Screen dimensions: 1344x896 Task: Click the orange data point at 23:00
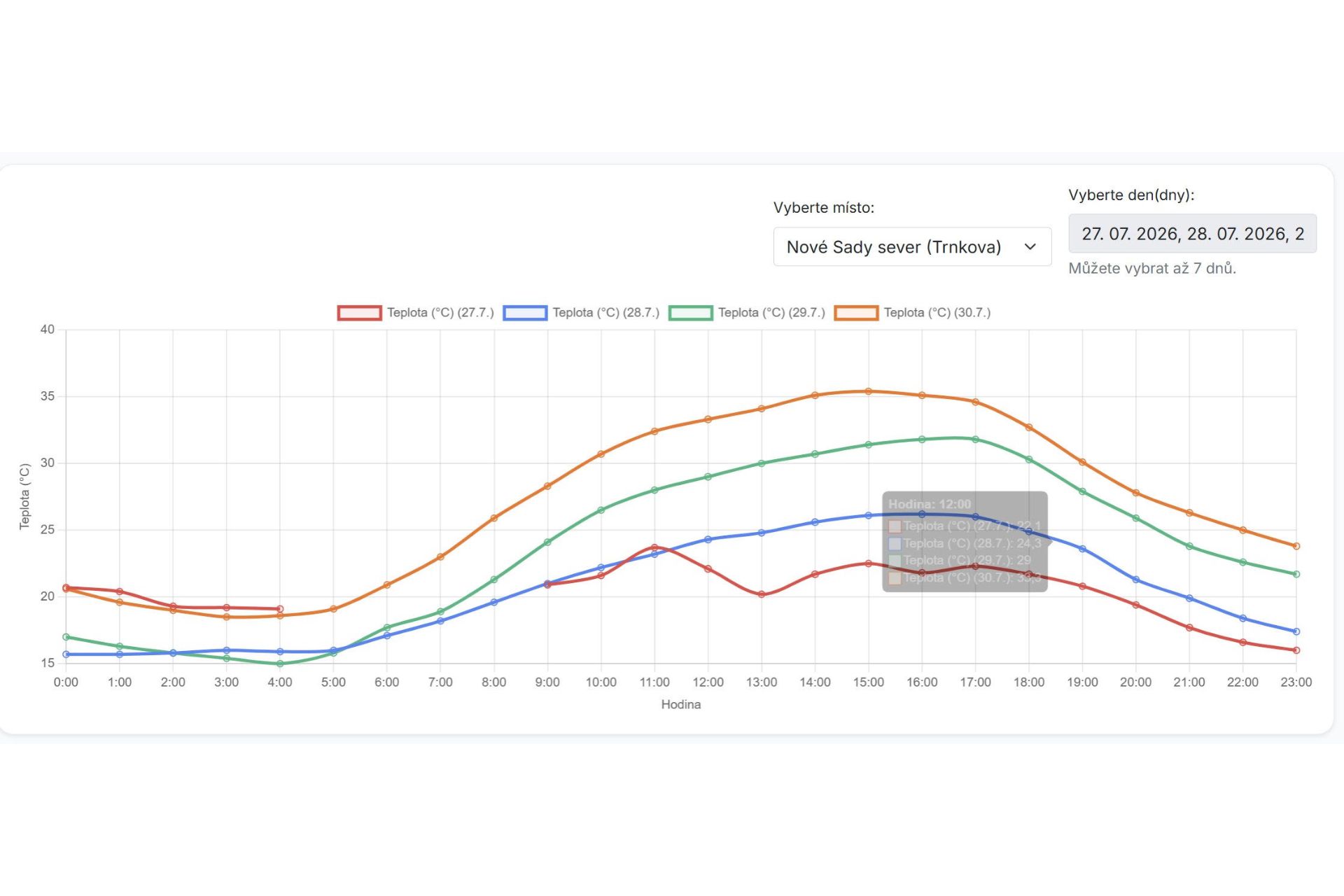(x=1296, y=546)
